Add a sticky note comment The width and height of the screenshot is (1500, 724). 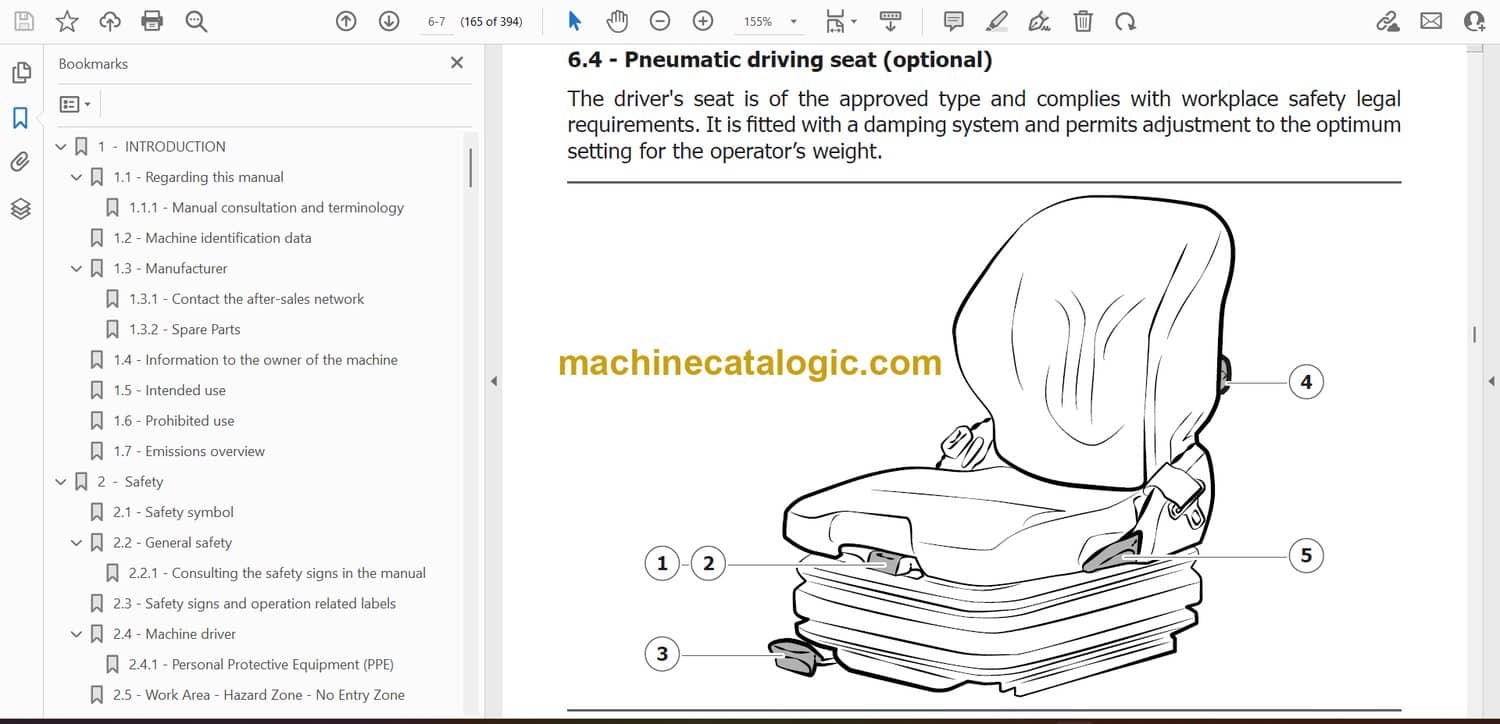[954, 21]
